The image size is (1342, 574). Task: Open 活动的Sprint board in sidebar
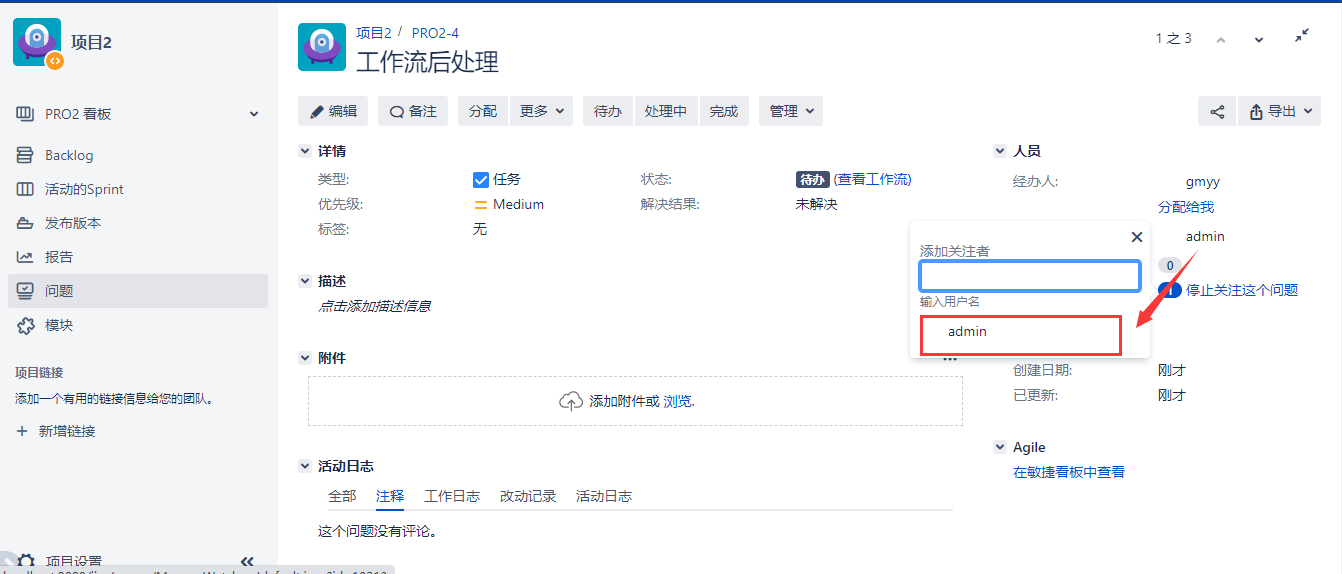84,189
